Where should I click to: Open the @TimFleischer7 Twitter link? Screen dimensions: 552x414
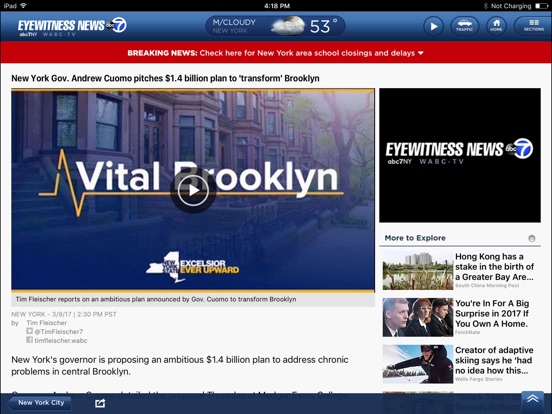click(x=58, y=332)
